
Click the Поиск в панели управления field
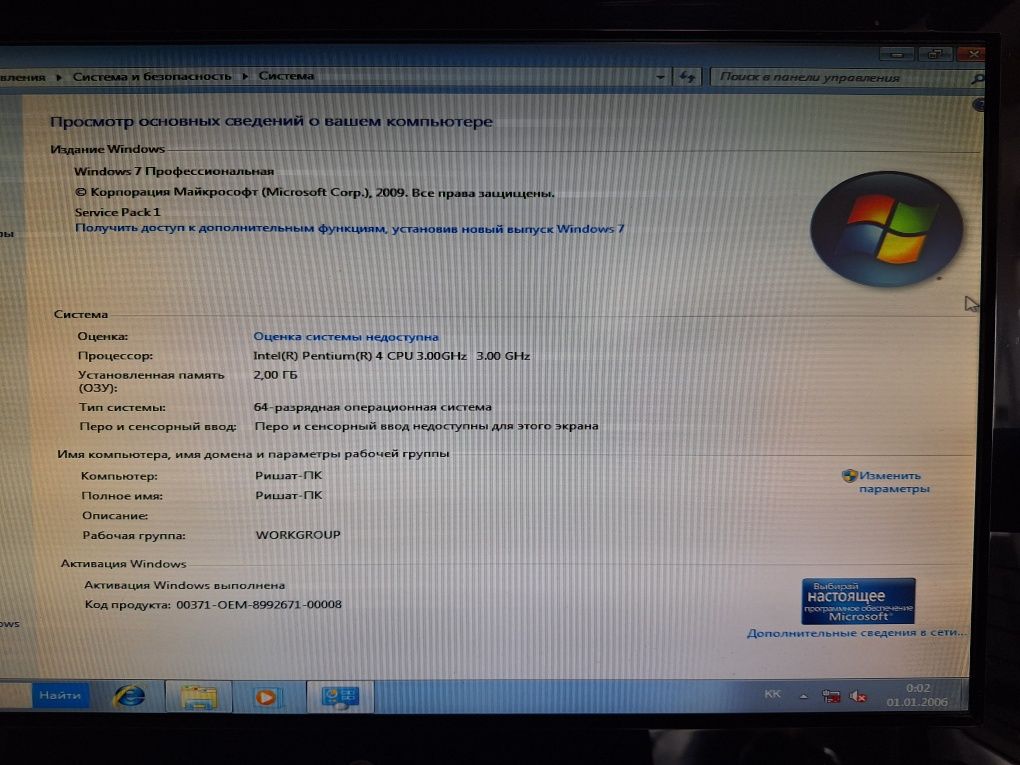(839, 77)
